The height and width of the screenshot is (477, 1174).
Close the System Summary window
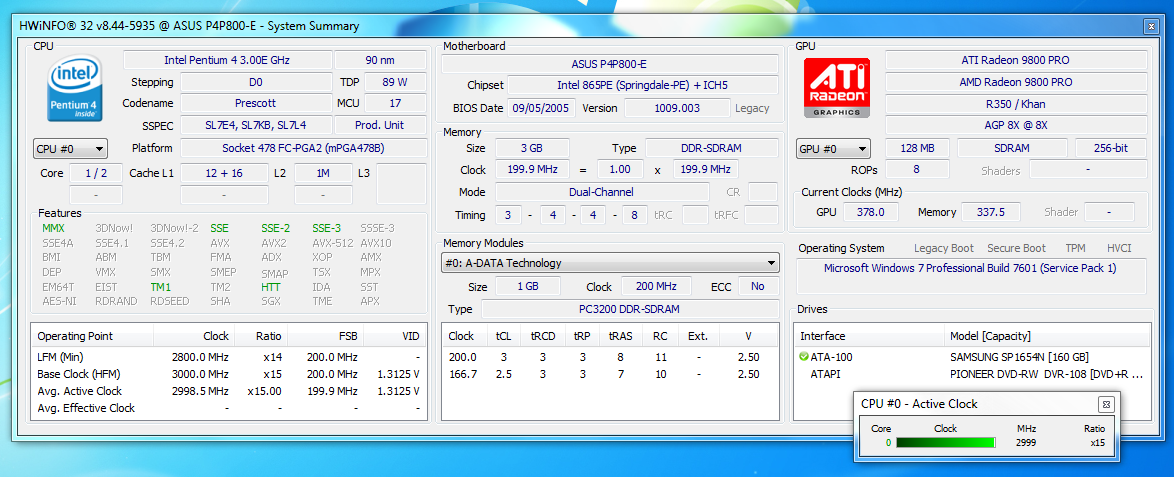1151,26
